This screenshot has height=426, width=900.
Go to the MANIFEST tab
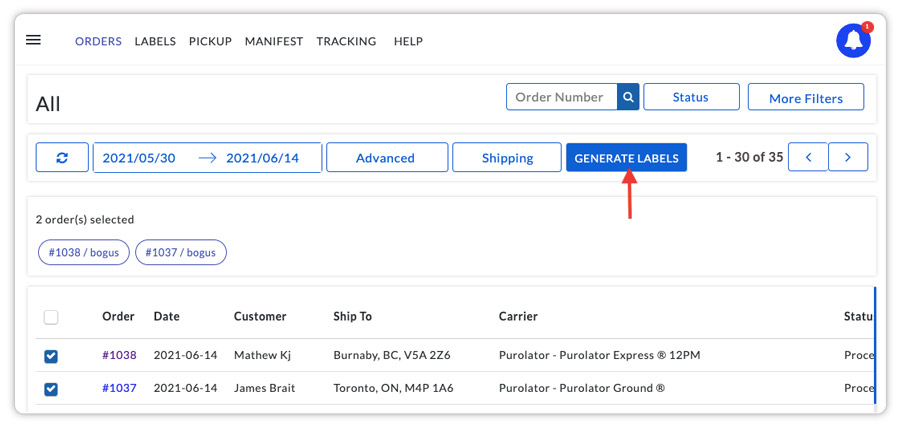pyautogui.click(x=274, y=41)
